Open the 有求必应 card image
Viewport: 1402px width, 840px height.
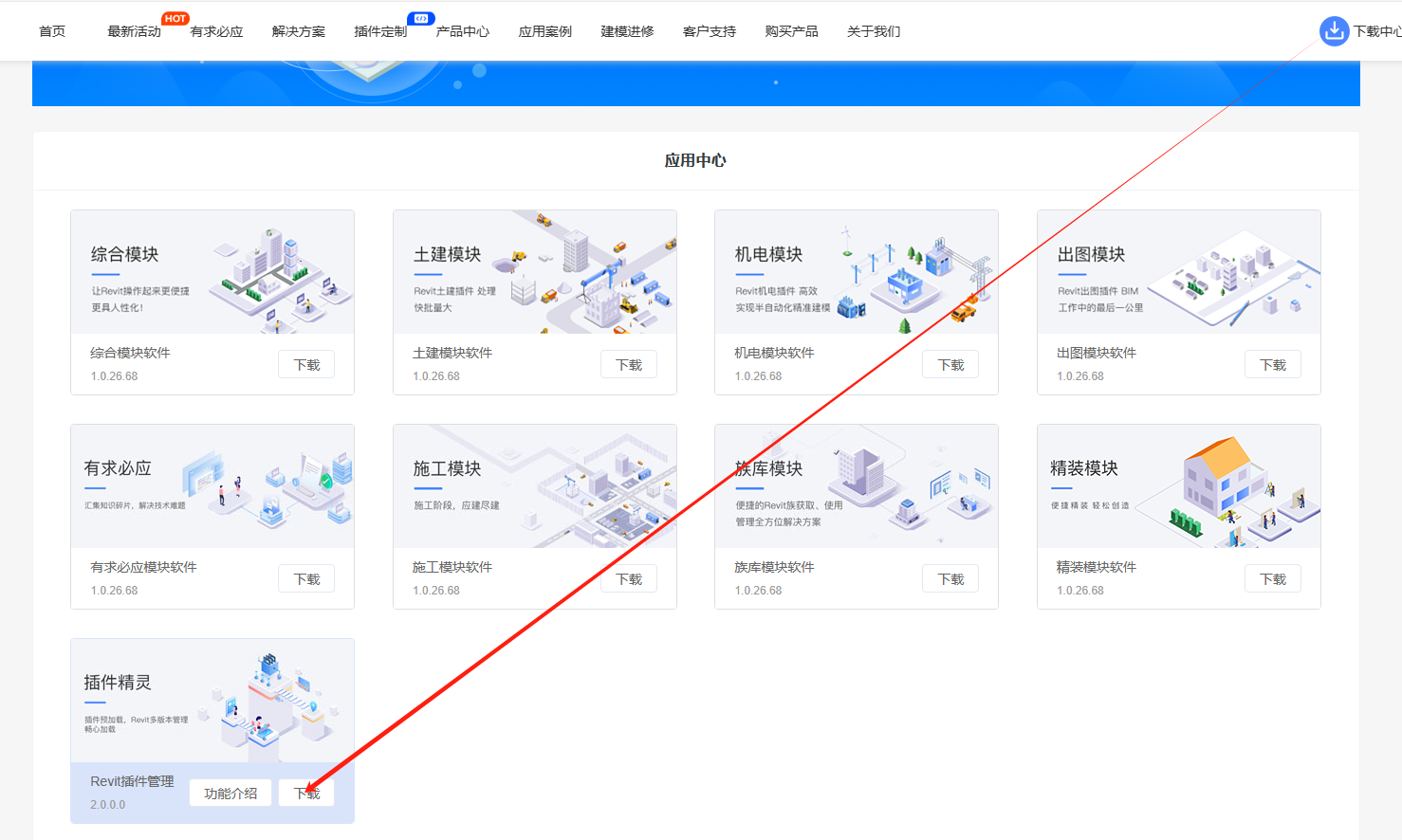(212, 486)
